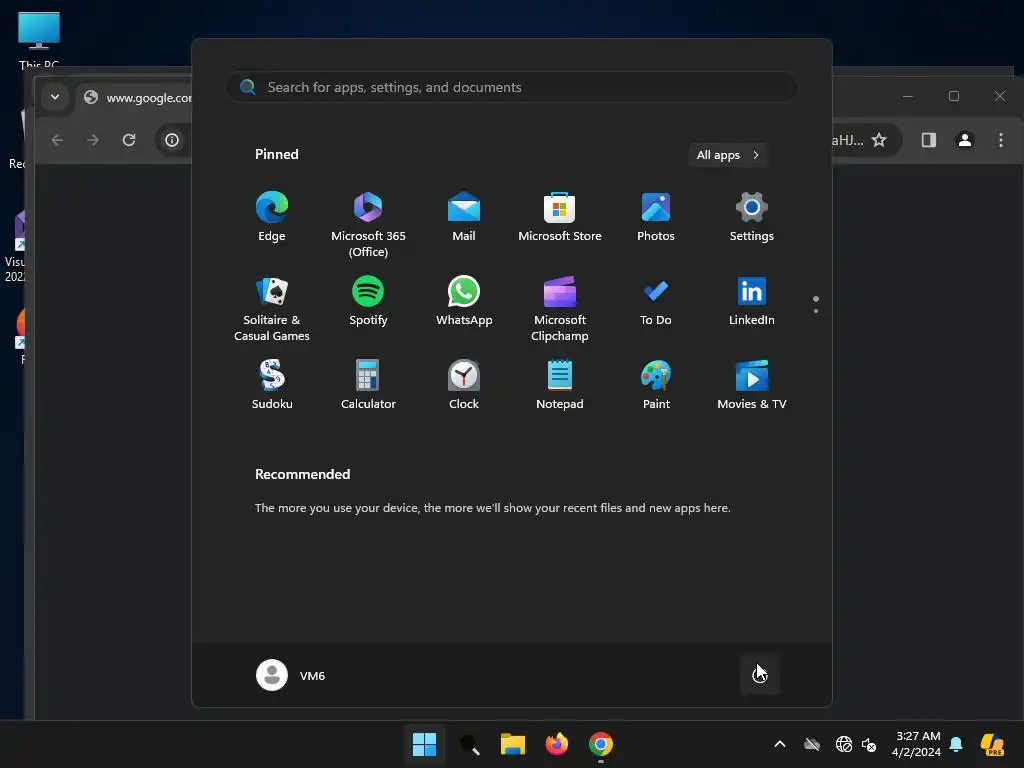Launch Firefox from taskbar
1024x768 pixels.
[556, 744]
